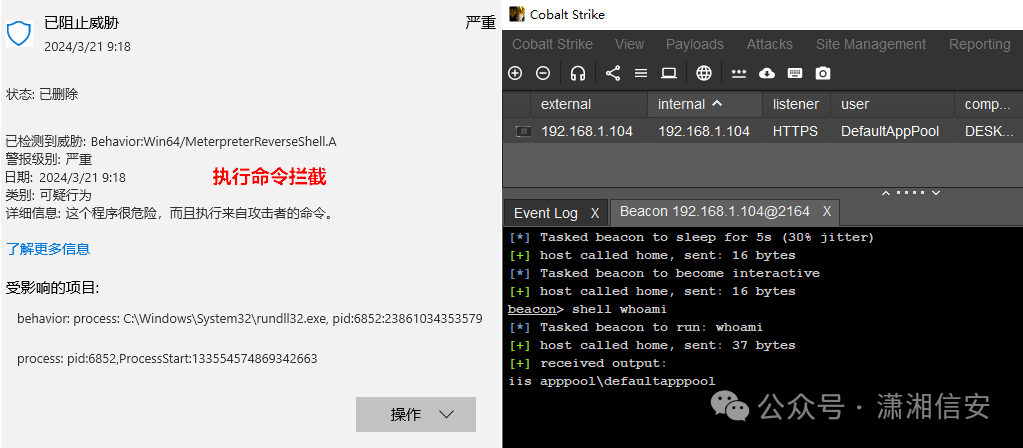Click the DESK... computer cell
Image resolution: width=1023 pixels, height=448 pixels.
point(989,131)
